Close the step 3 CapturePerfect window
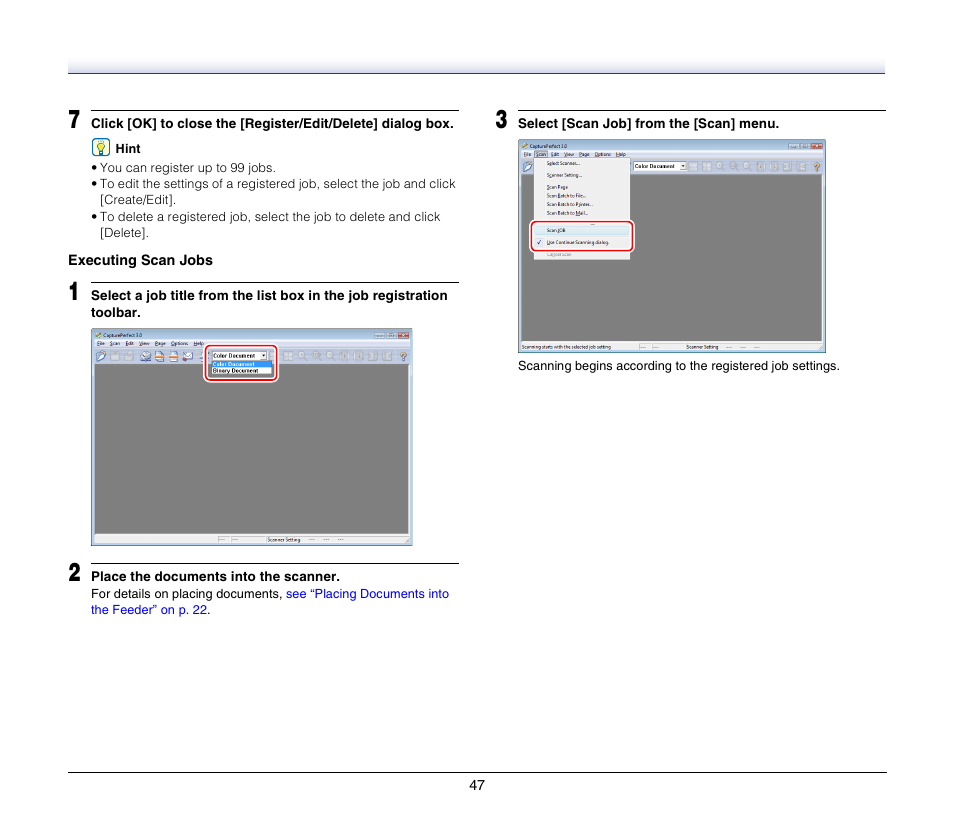954x818 pixels. (x=816, y=146)
